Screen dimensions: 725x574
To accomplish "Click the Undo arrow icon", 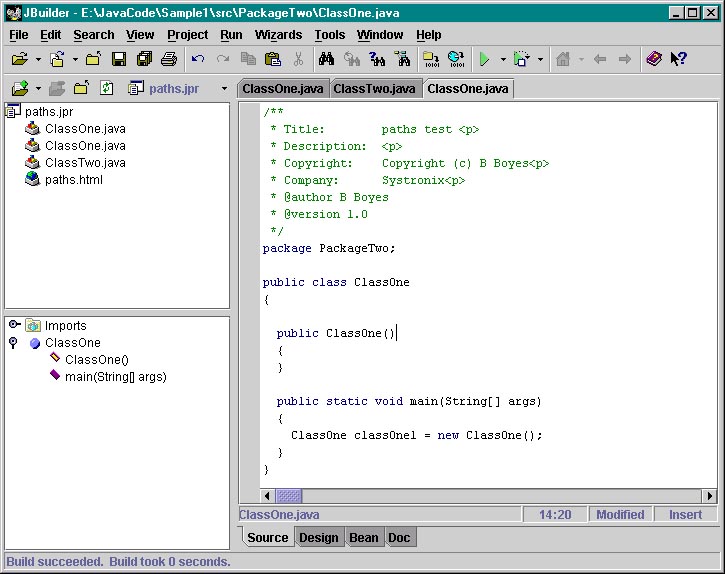I will [198, 60].
